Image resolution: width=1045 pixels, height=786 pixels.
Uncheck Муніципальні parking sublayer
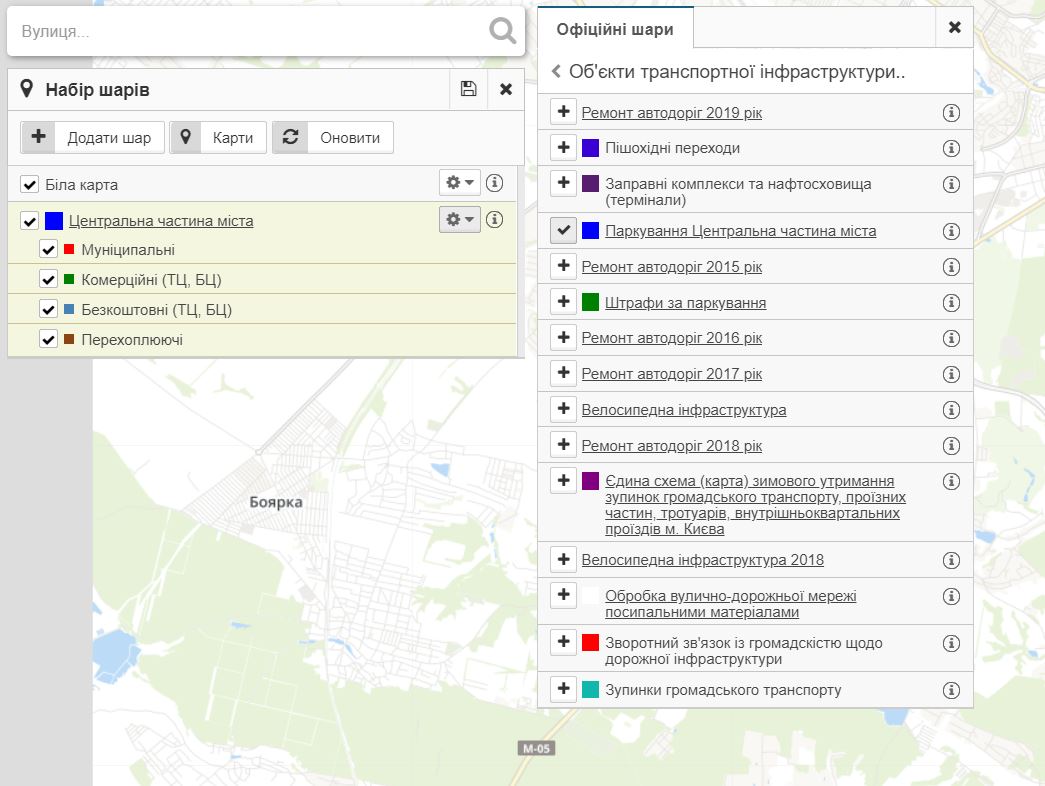(48, 249)
